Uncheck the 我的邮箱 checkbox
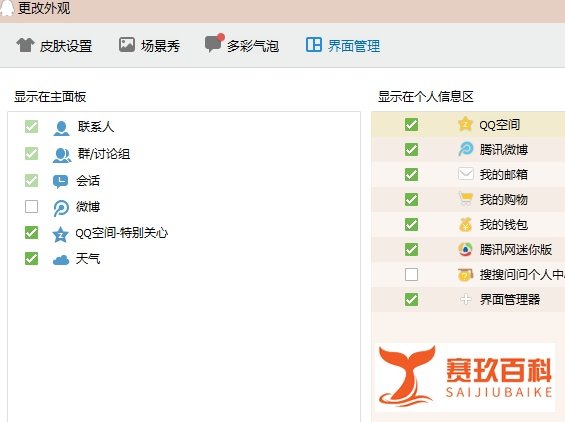This screenshot has width=565, height=422. pyautogui.click(x=411, y=174)
